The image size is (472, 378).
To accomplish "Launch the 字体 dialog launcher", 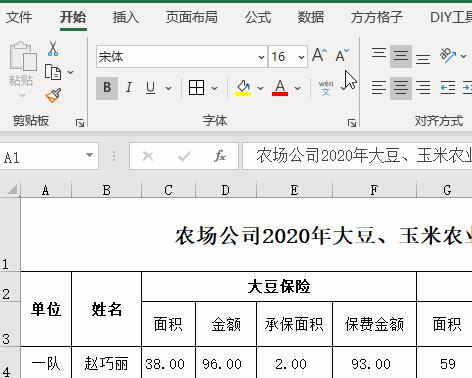I will pyautogui.click(x=352, y=123).
